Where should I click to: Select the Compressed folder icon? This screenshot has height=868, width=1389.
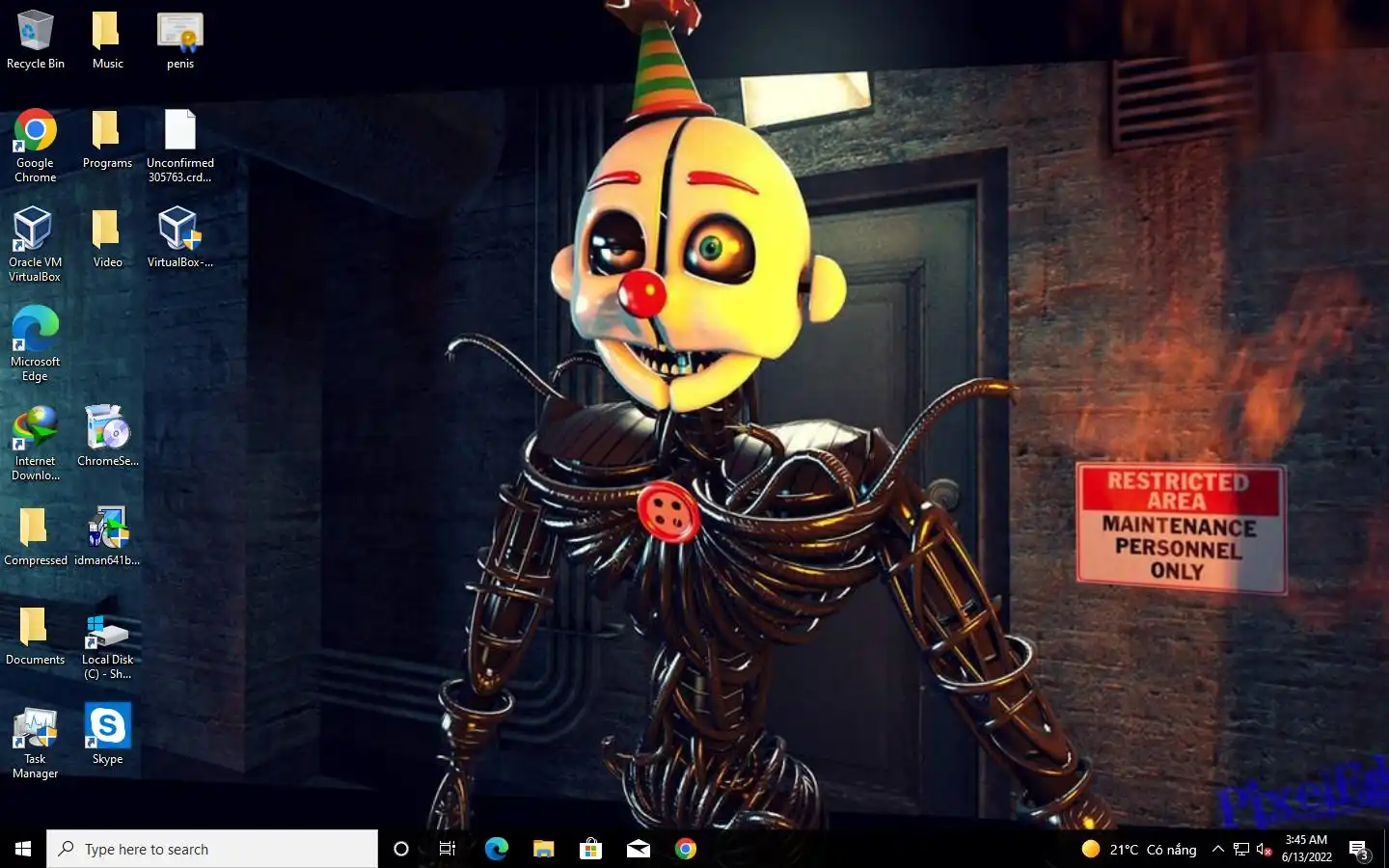tap(35, 536)
